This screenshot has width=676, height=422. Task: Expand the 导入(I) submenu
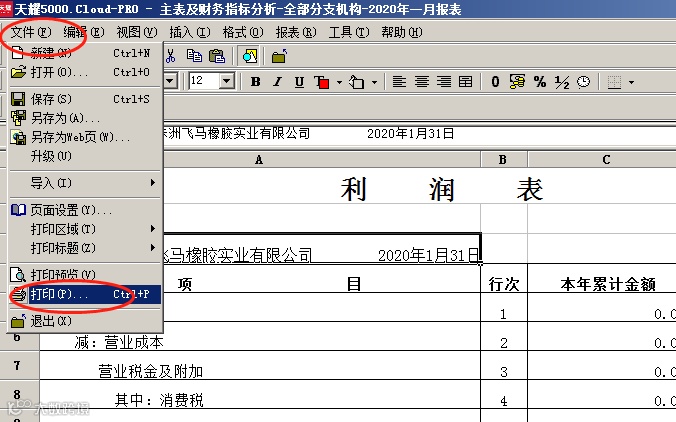[x=85, y=183]
